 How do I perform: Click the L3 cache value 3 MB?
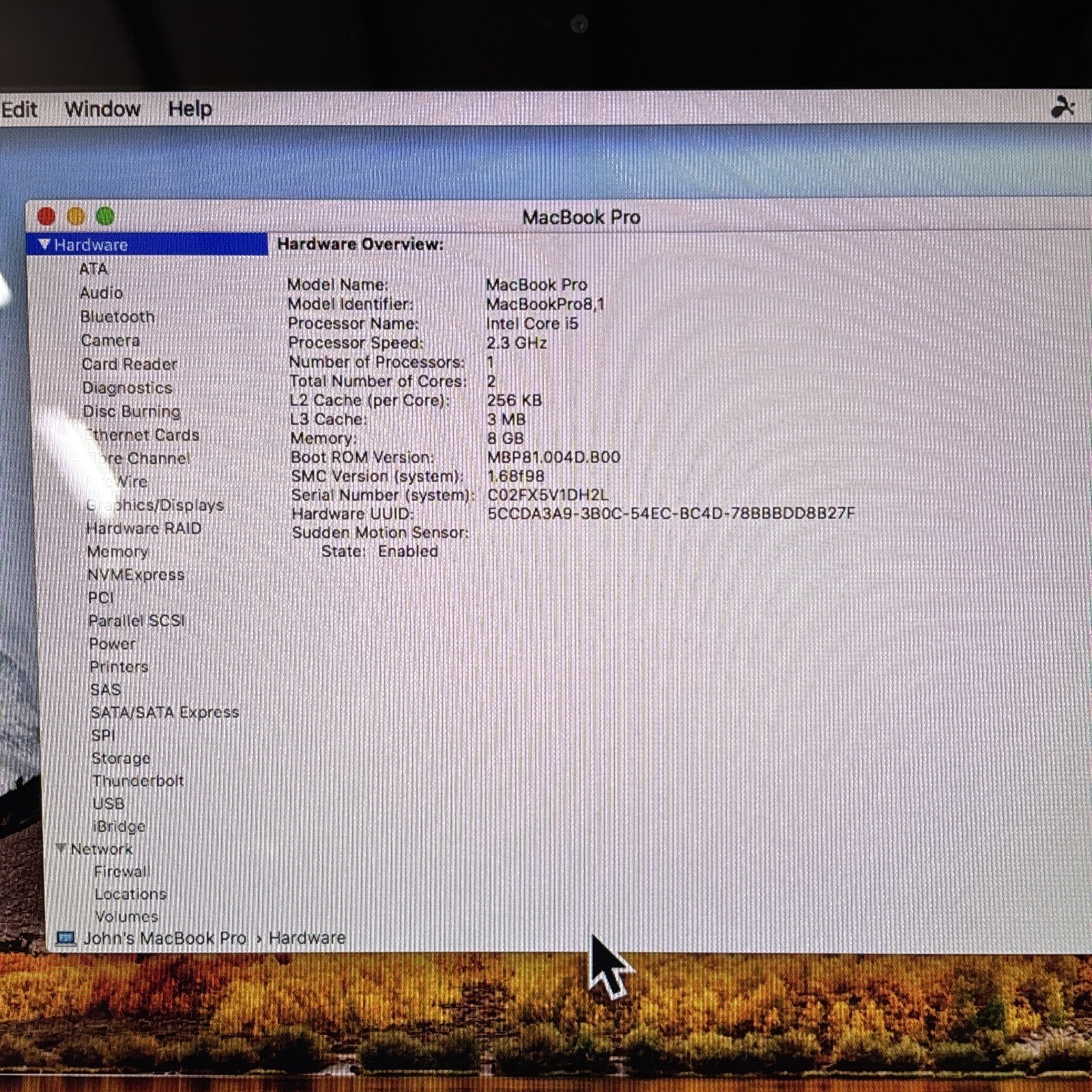[x=506, y=419]
